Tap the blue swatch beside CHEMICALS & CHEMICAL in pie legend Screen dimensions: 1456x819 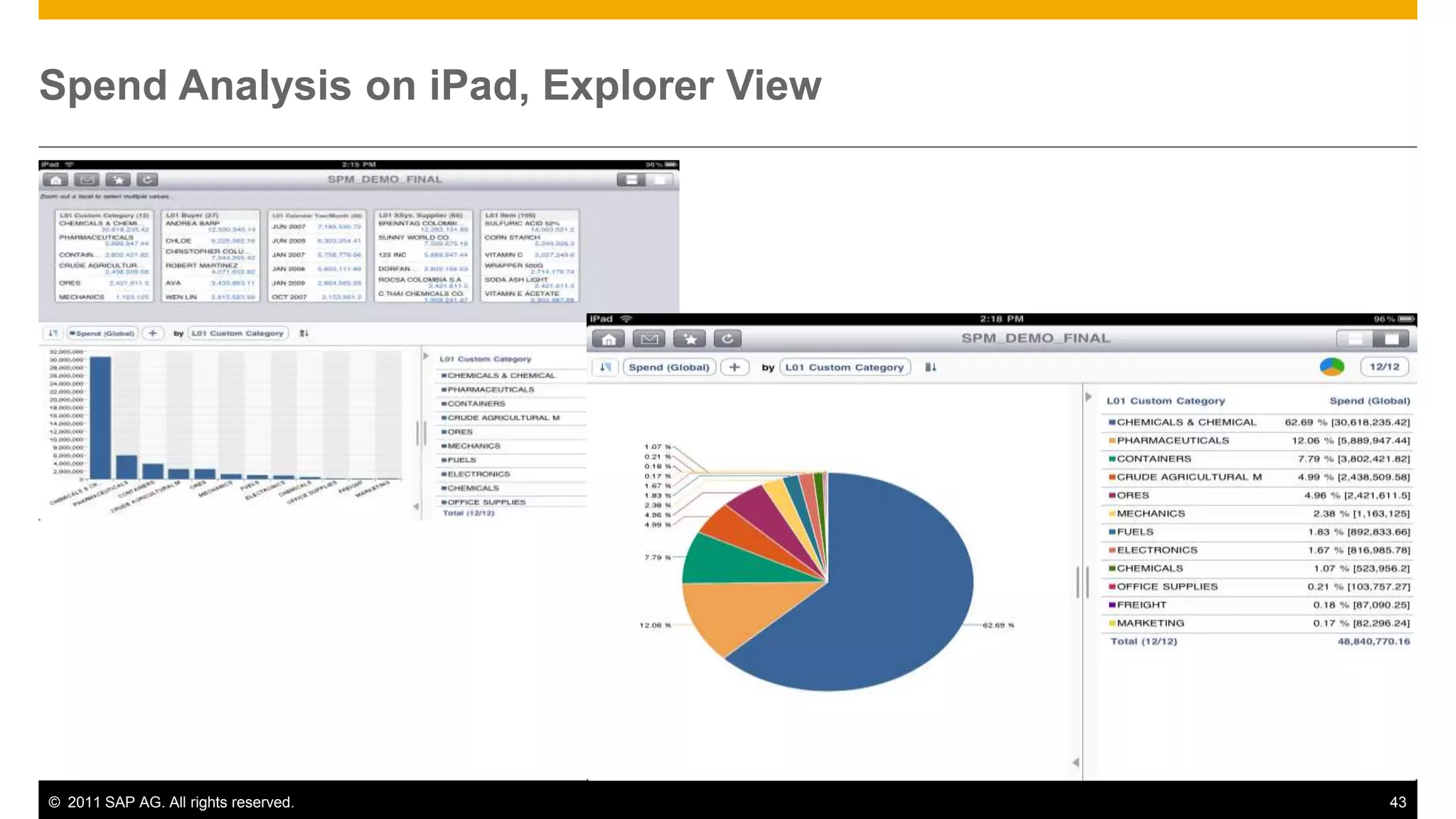1112,422
